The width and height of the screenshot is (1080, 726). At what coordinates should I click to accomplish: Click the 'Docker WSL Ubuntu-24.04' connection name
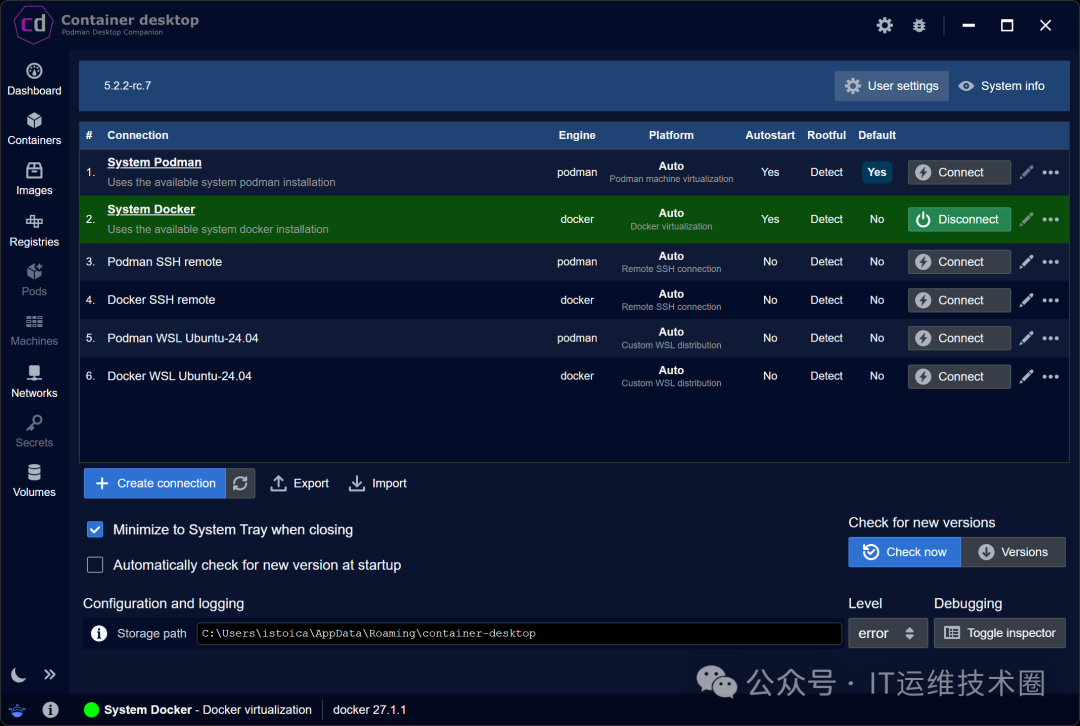point(179,376)
